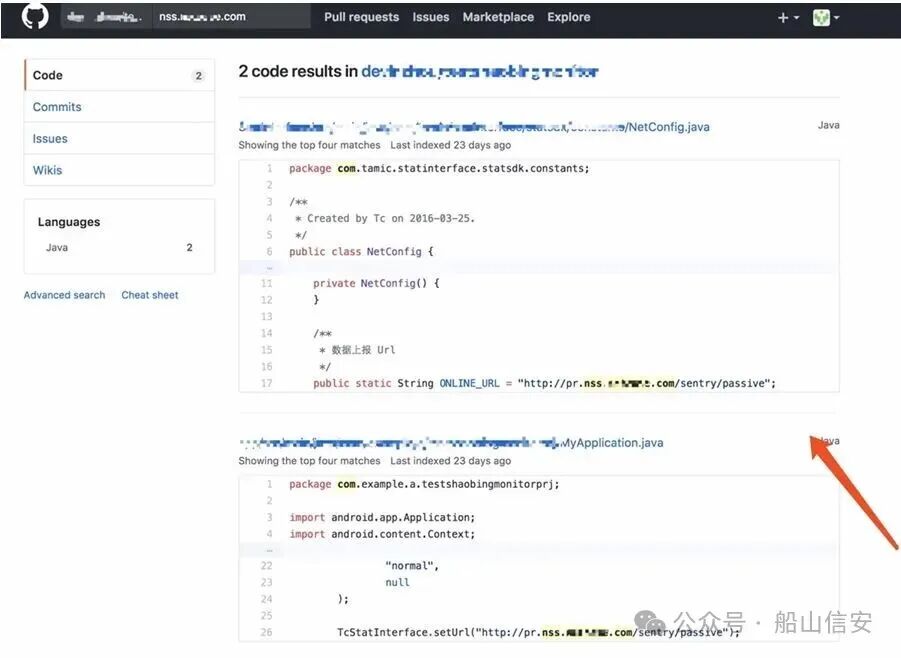The image size is (901, 658).
Task: Click the search input field at top
Action: pyautogui.click(x=230, y=17)
